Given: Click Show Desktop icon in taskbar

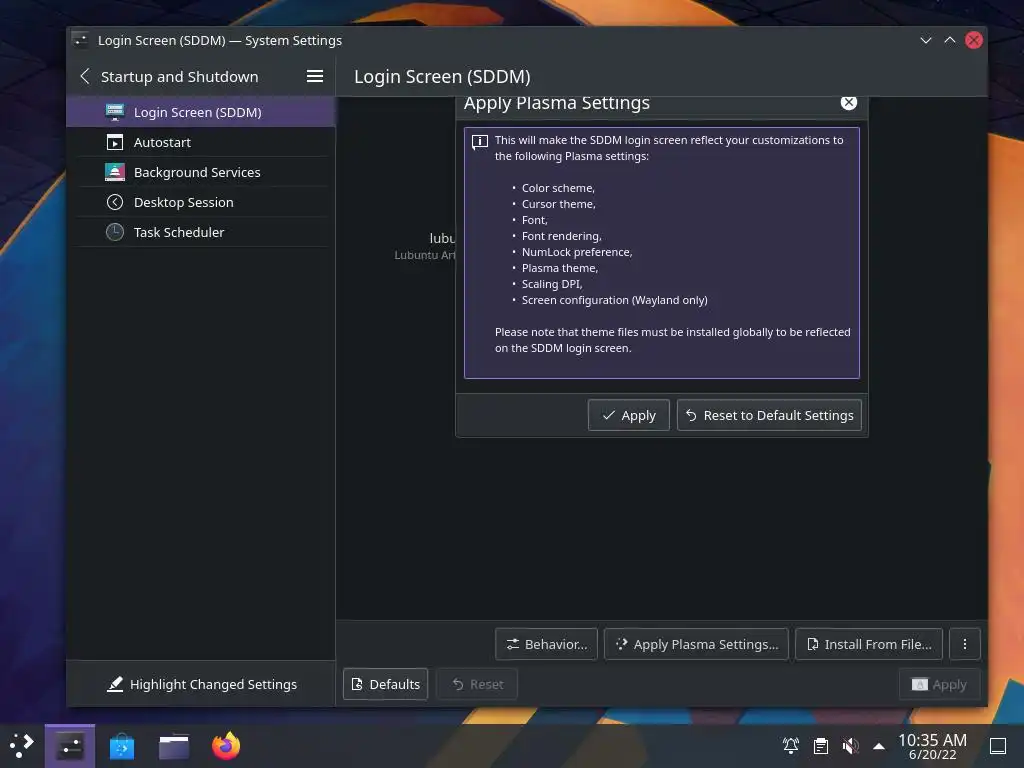Looking at the screenshot, I should pos(998,746).
